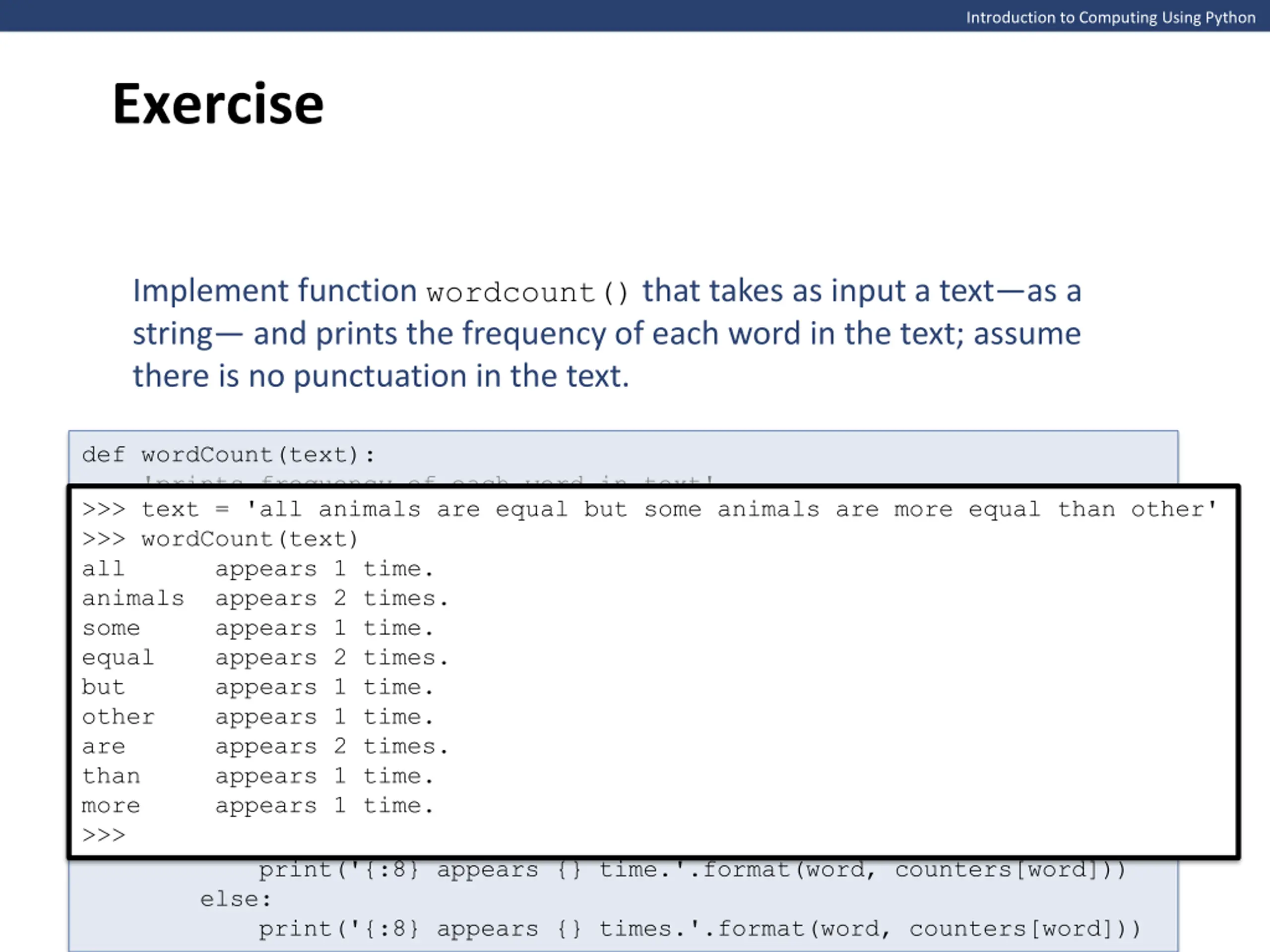Click print line containing 'times.' format string
This screenshot has height=952, width=1270.
(x=699, y=929)
